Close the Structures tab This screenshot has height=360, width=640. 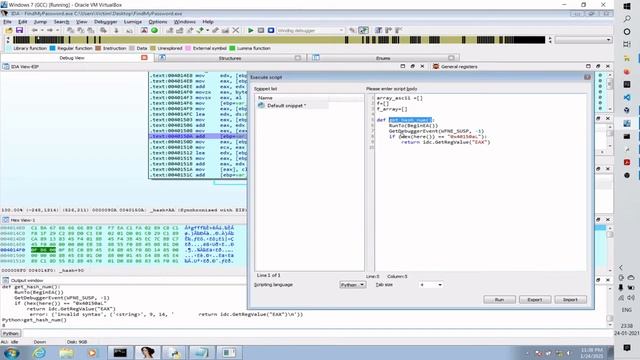click(x=298, y=58)
